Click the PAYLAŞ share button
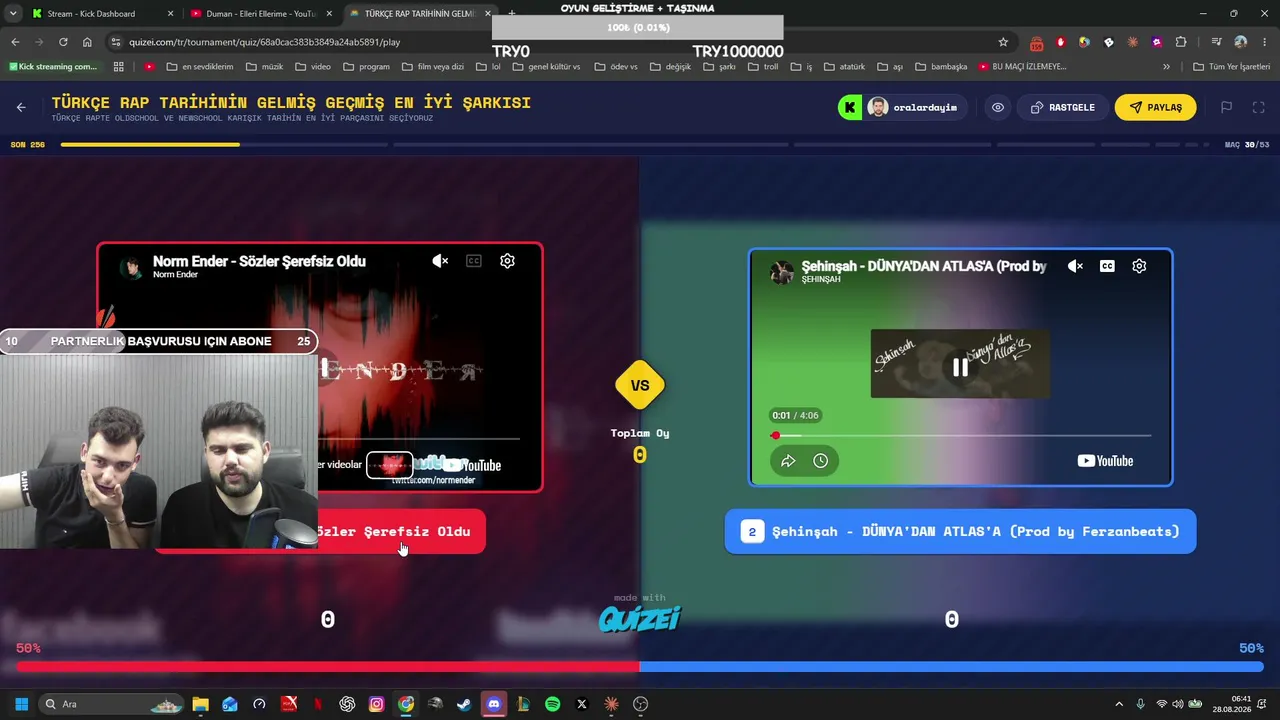This screenshot has height=720, width=1280. coord(1155,107)
